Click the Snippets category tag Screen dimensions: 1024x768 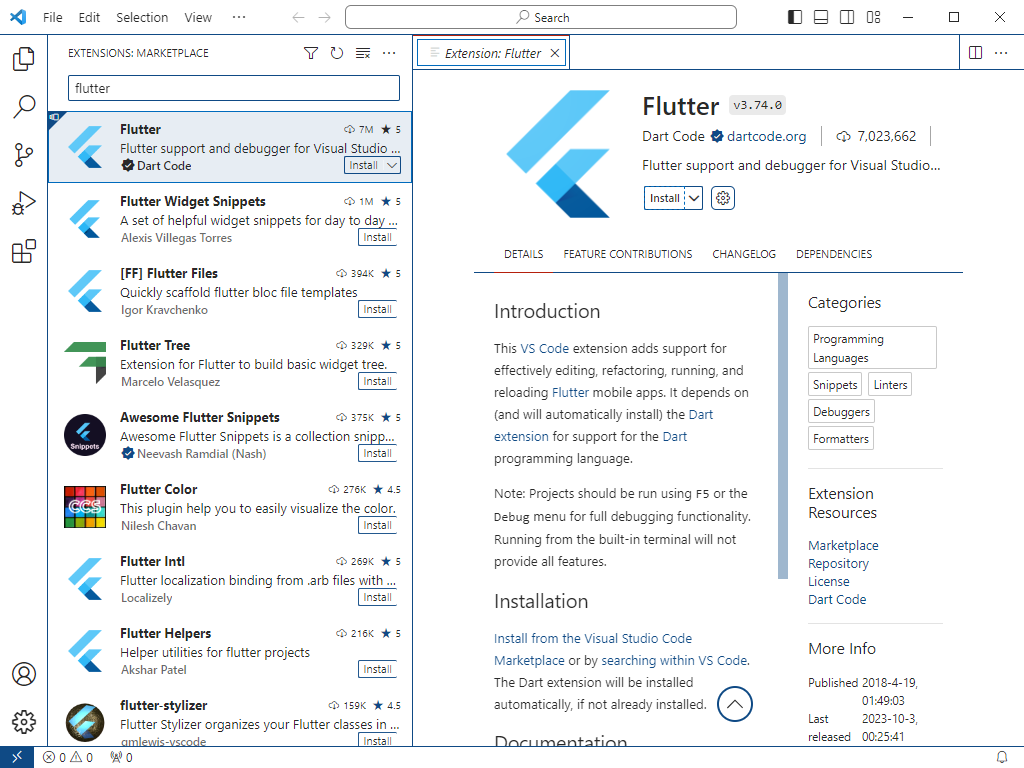click(835, 385)
